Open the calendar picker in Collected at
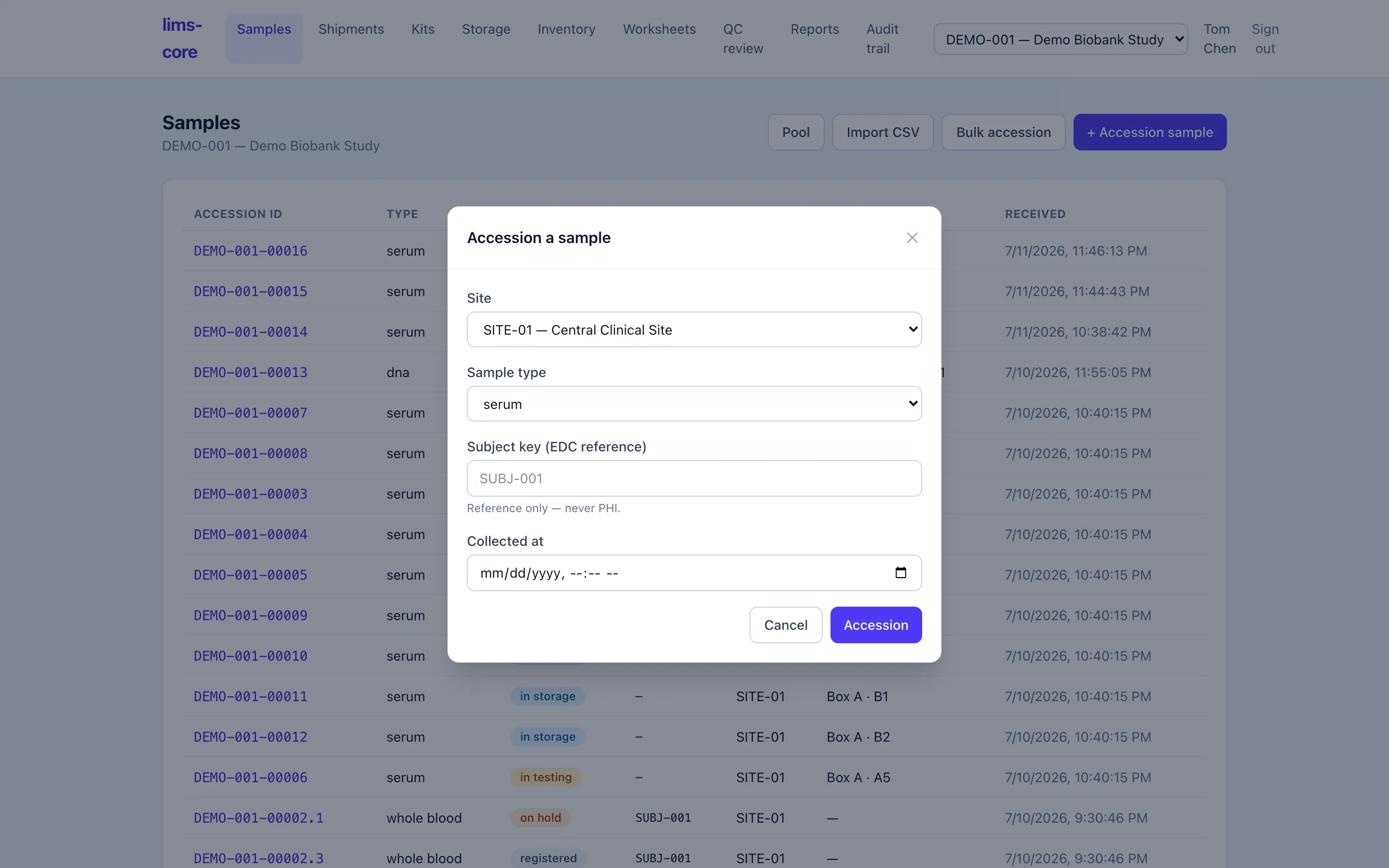 coord(900,572)
